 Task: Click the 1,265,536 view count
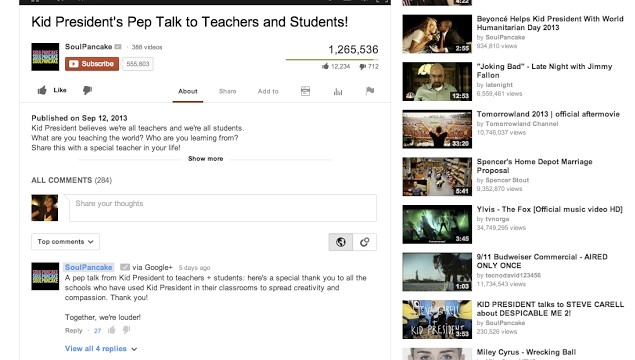353,50
